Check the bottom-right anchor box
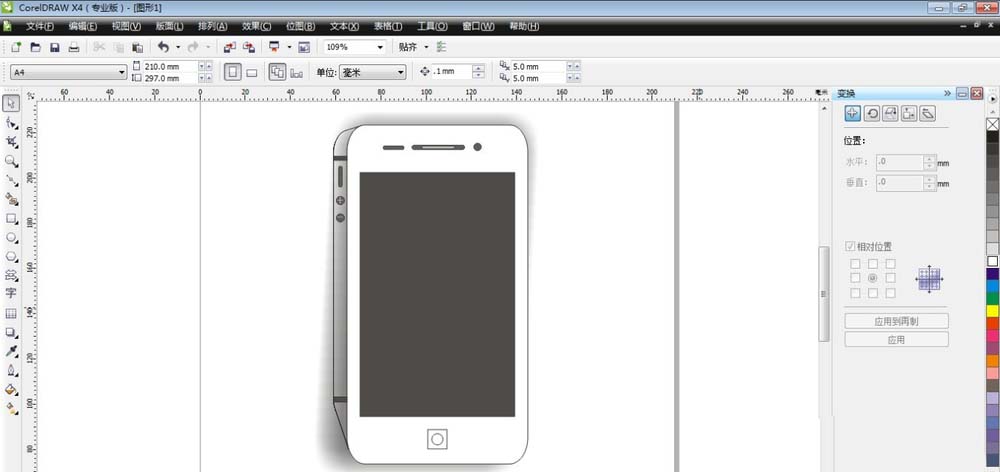Viewport: 1000px width, 472px height. tap(890, 293)
